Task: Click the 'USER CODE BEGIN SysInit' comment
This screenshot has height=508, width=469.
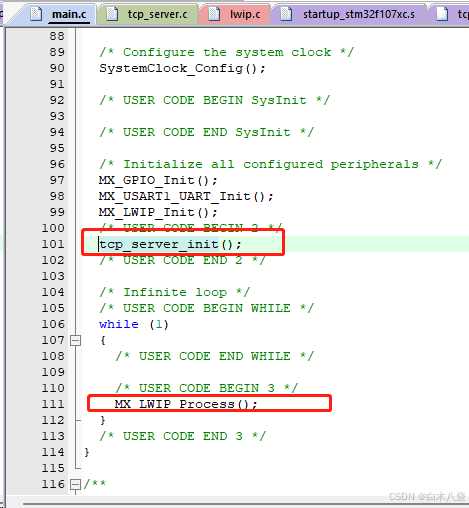Action: (215, 100)
